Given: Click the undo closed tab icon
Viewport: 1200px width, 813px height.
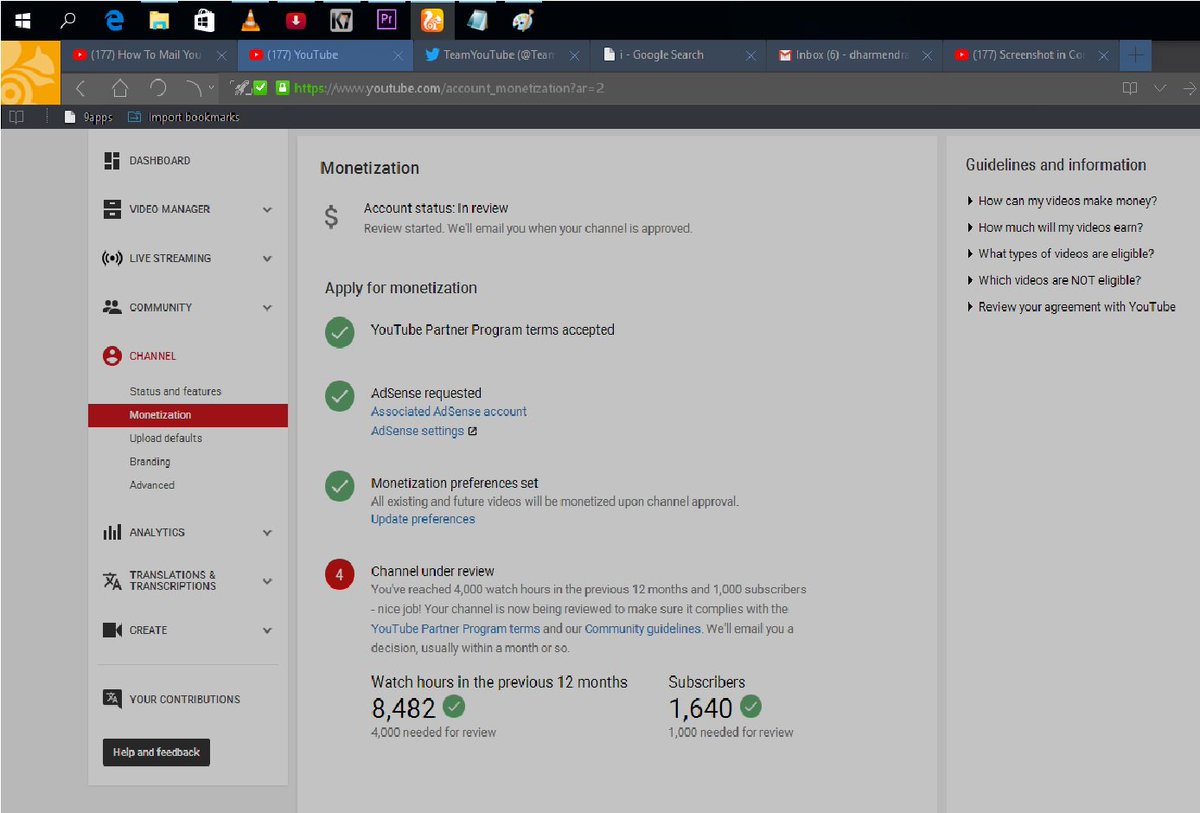Looking at the screenshot, I should pos(194,88).
